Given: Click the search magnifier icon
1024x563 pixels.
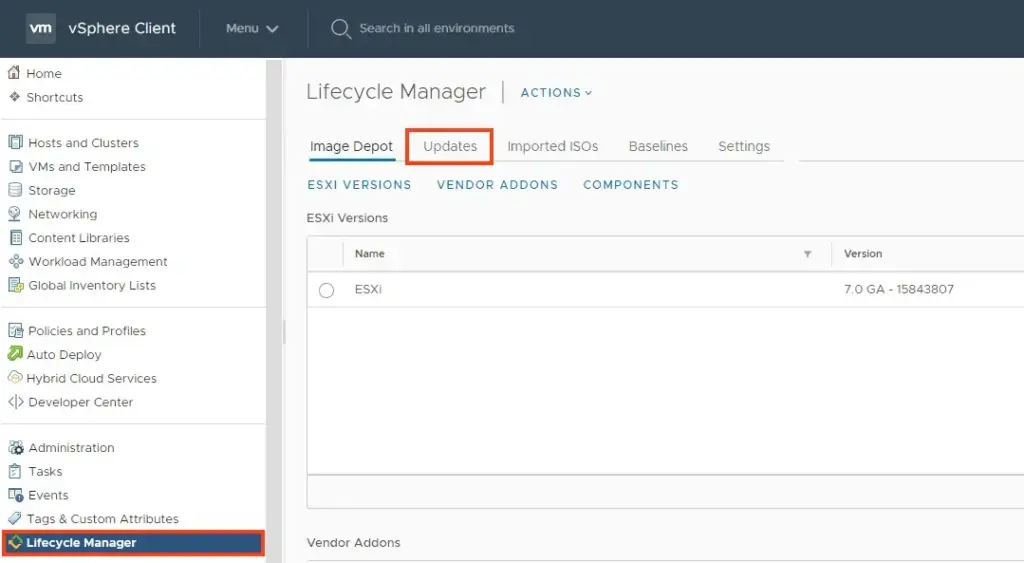Looking at the screenshot, I should point(341,29).
